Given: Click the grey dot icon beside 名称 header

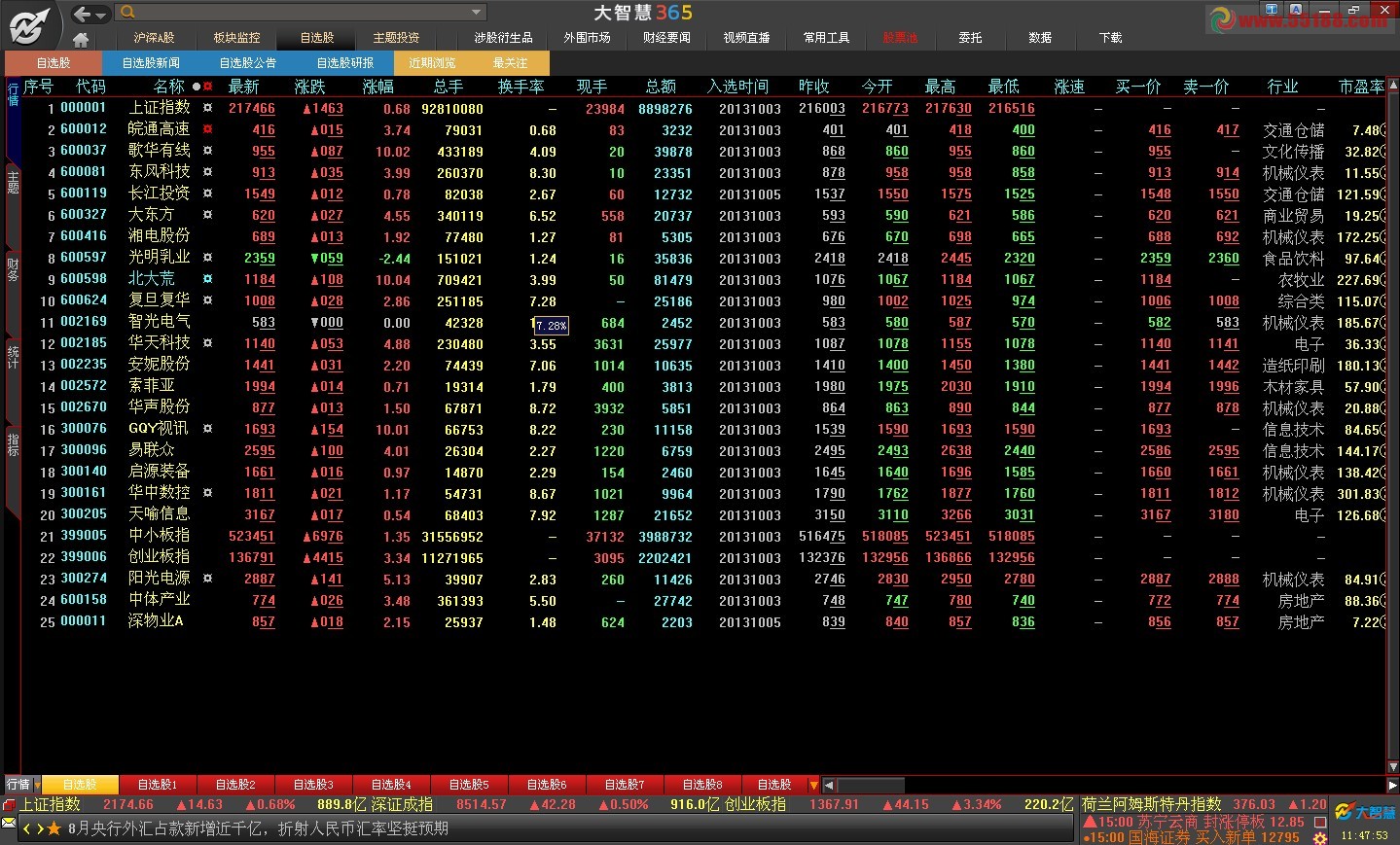Looking at the screenshot, I should click(x=197, y=87).
